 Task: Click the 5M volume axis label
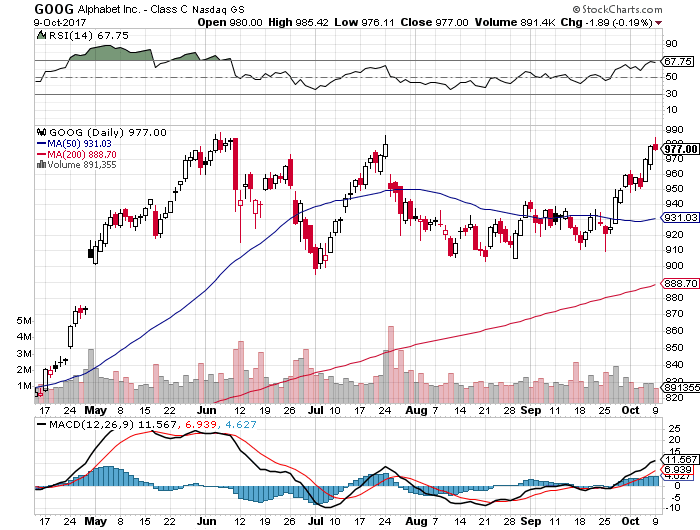click(24, 321)
